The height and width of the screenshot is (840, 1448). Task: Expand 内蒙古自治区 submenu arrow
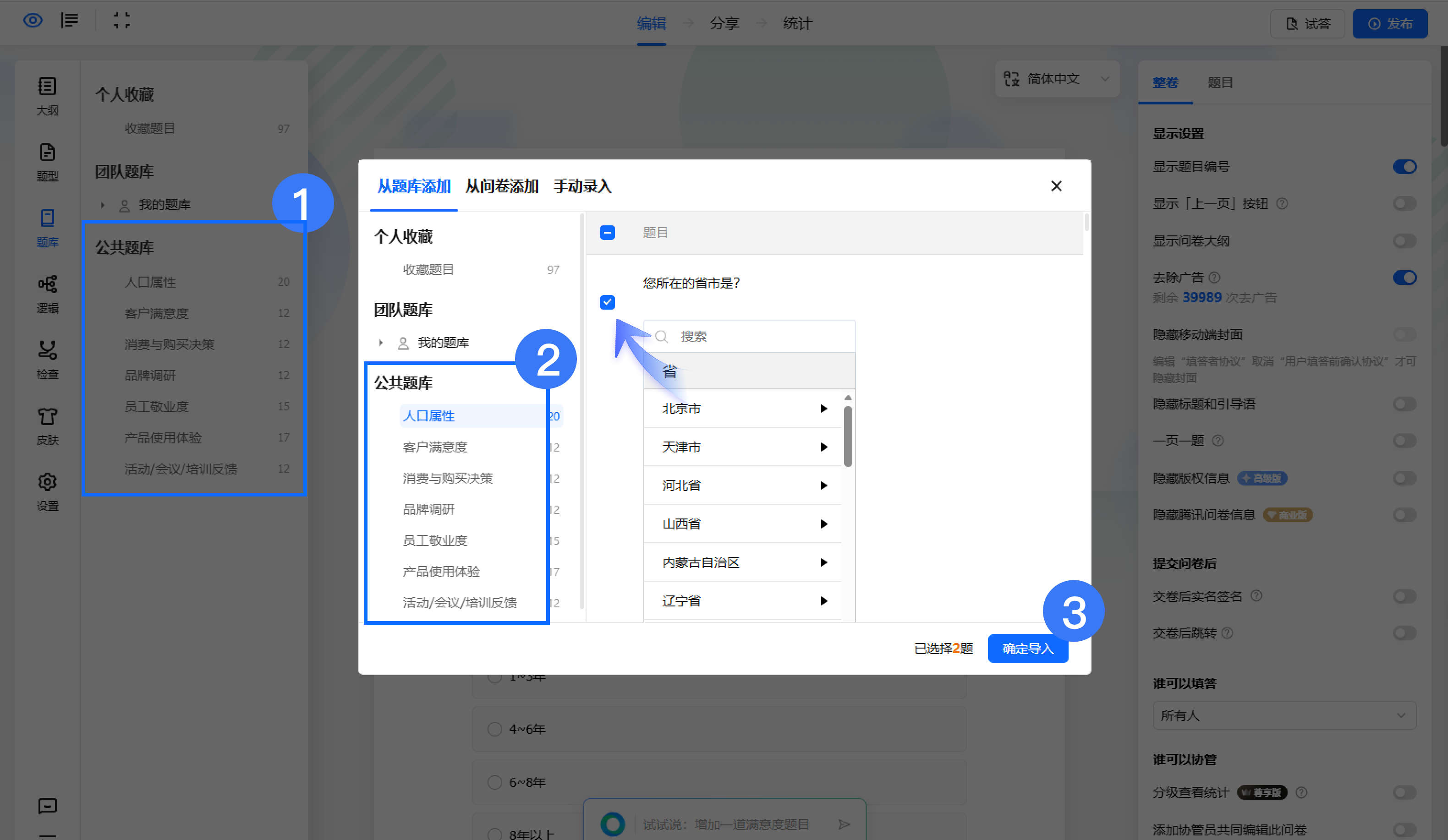pos(823,563)
